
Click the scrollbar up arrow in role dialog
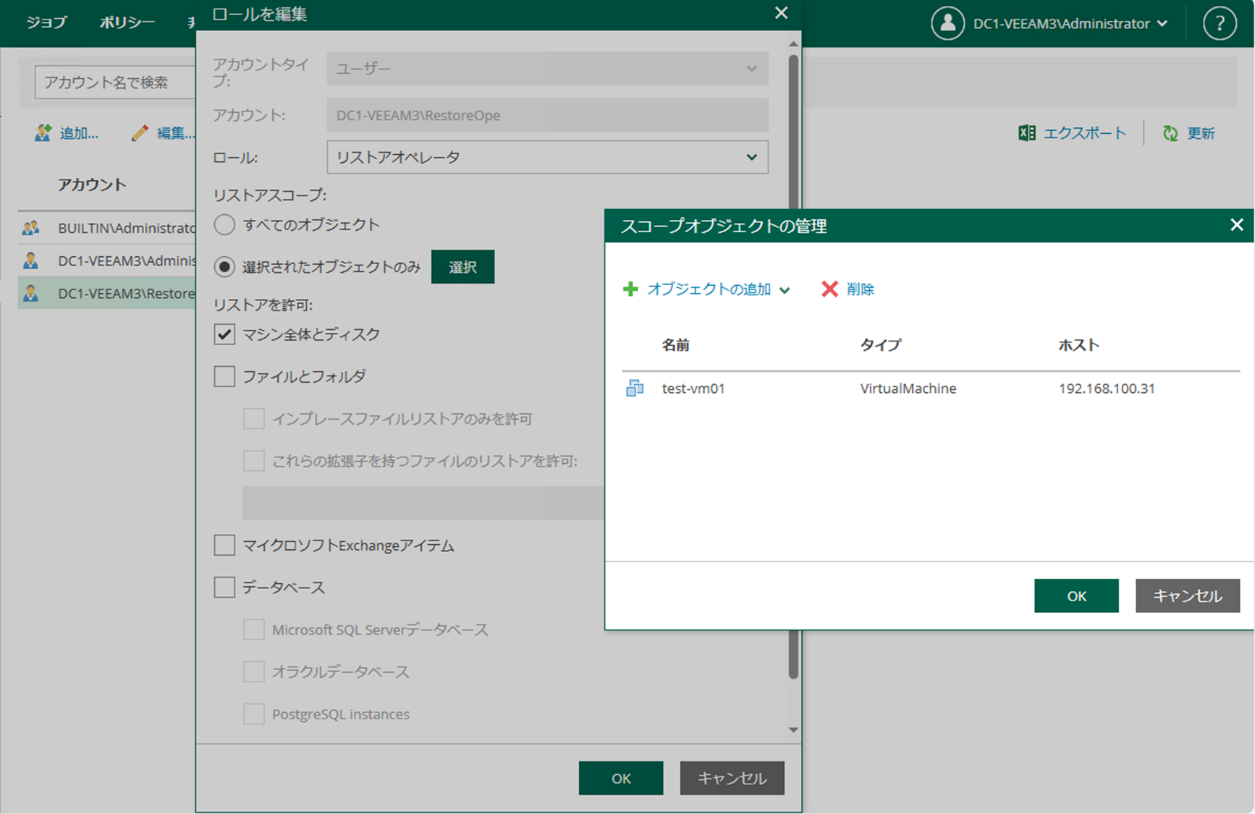pos(794,44)
